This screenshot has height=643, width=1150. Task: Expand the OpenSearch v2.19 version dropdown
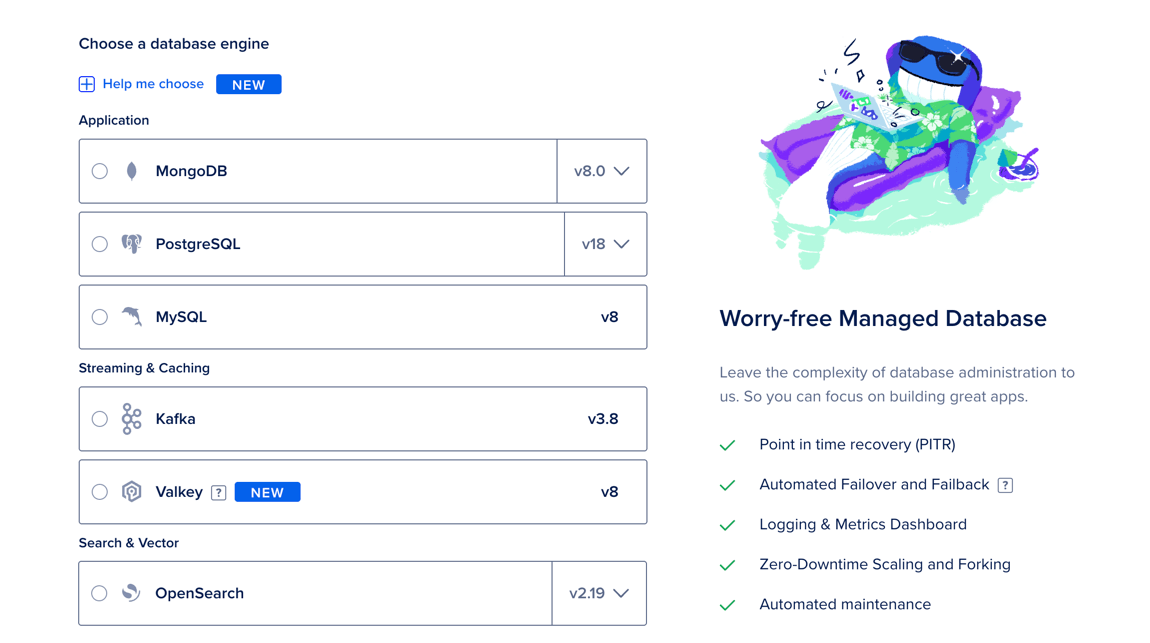point(599,592)
